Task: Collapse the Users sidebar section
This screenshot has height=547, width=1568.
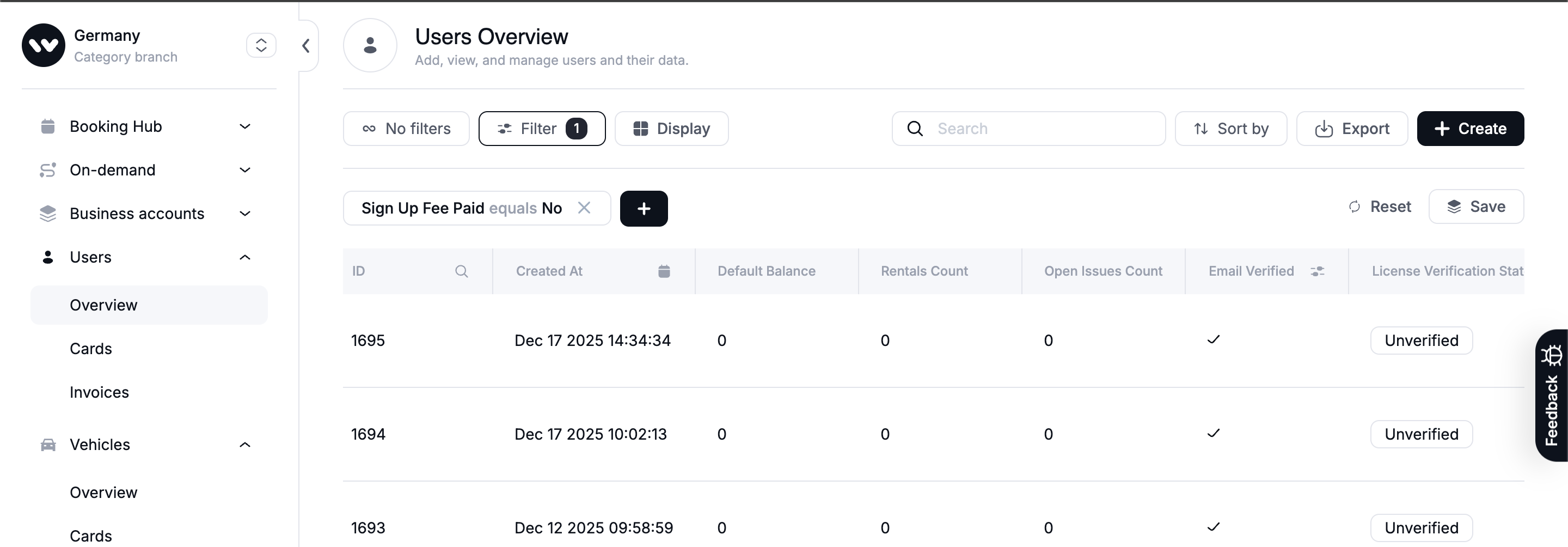Action: click(x=244, y=257)
